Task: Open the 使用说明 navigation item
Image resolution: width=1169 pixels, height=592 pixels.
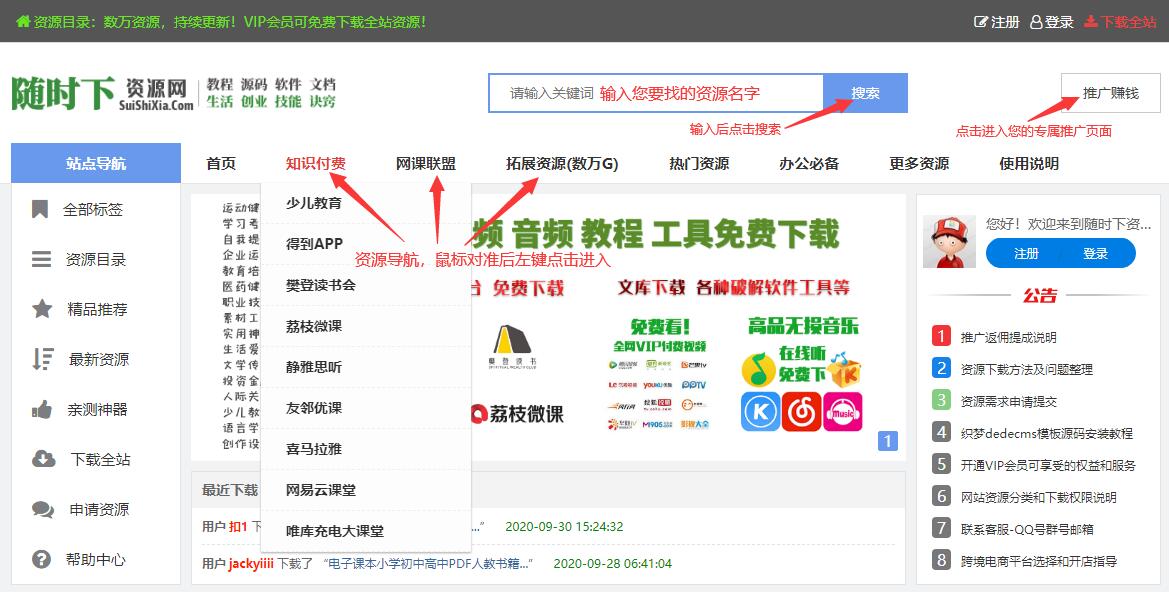Action: (1029, 163)
